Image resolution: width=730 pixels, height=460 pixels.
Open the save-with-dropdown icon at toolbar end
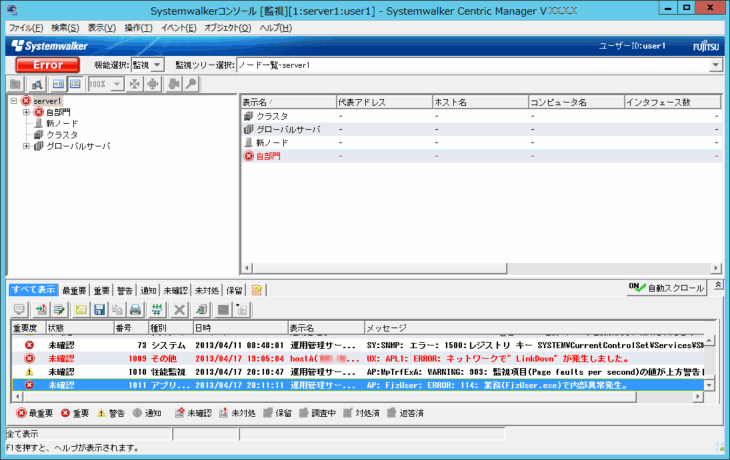tap(242, 309)
